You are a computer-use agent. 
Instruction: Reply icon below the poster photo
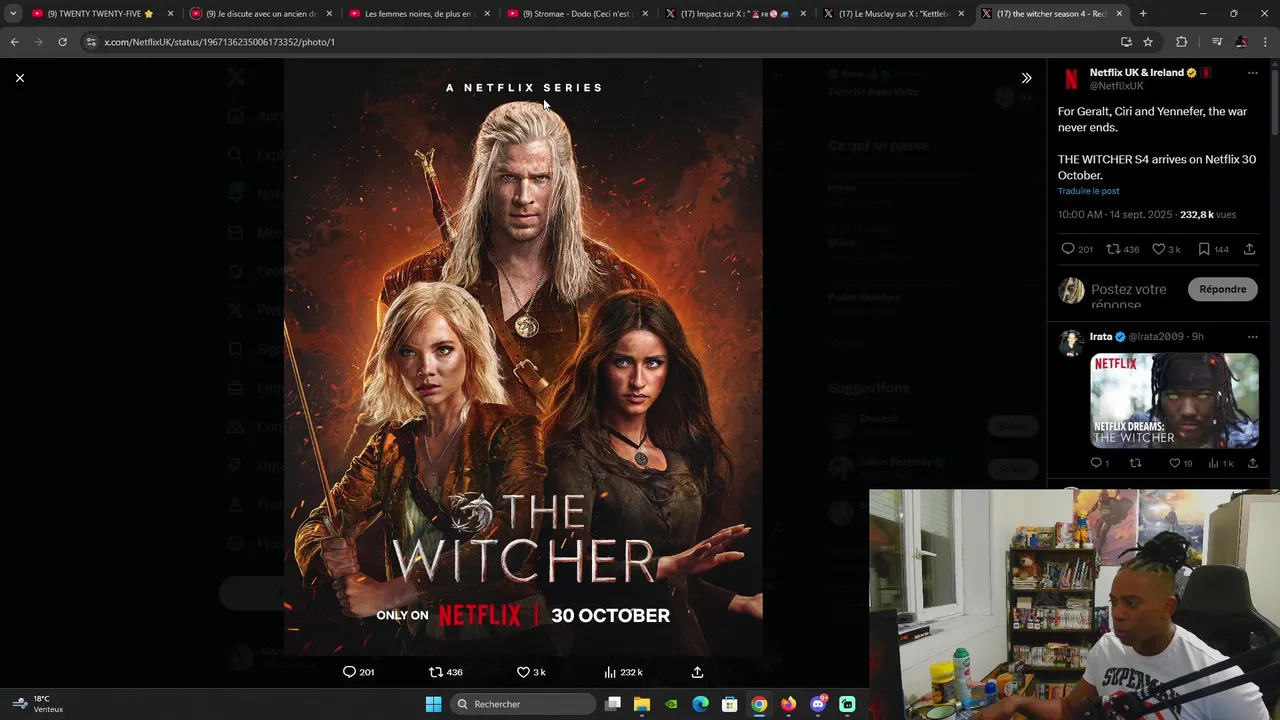349,672
